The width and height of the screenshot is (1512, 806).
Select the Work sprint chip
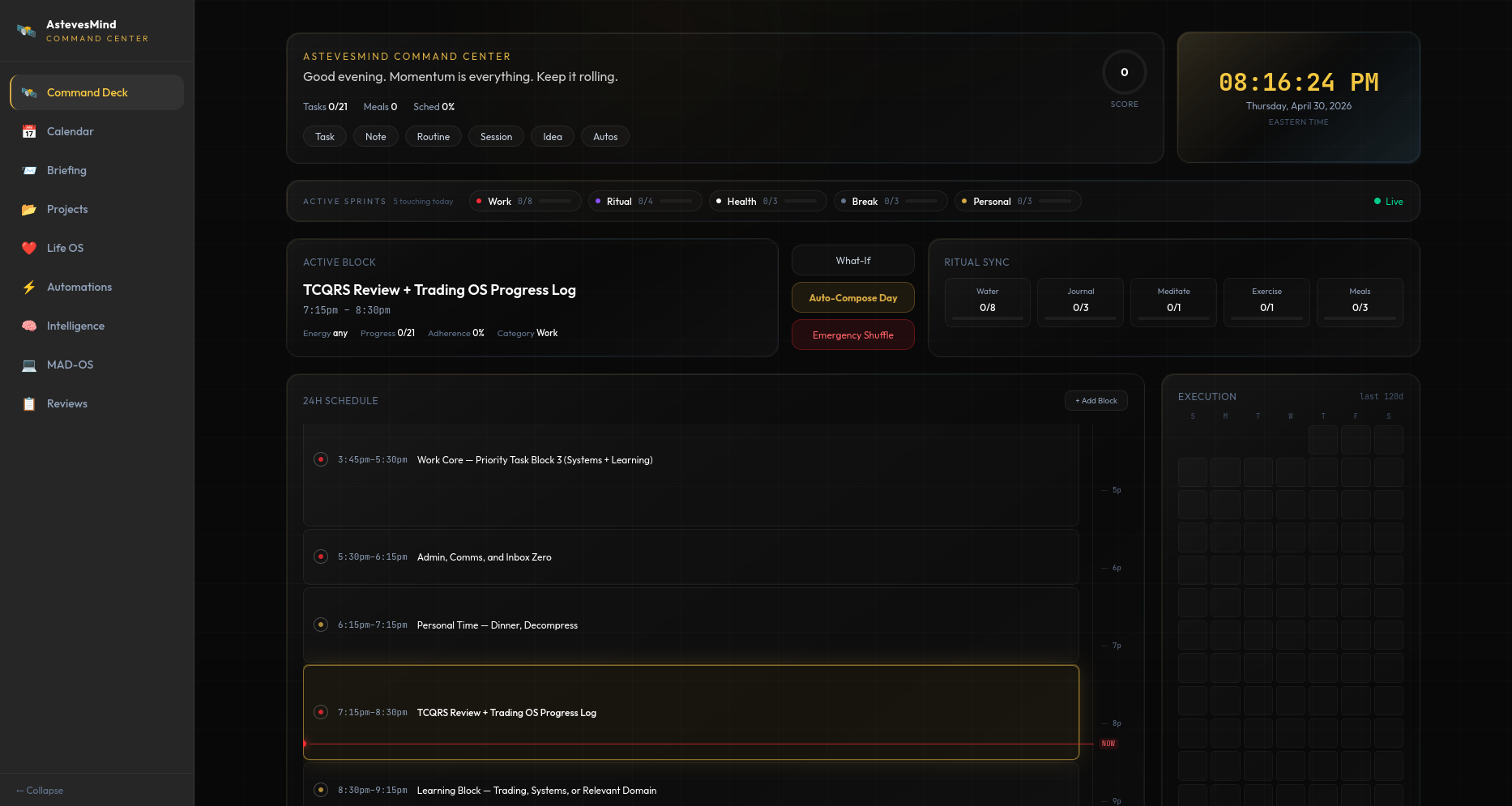[525, 202]
